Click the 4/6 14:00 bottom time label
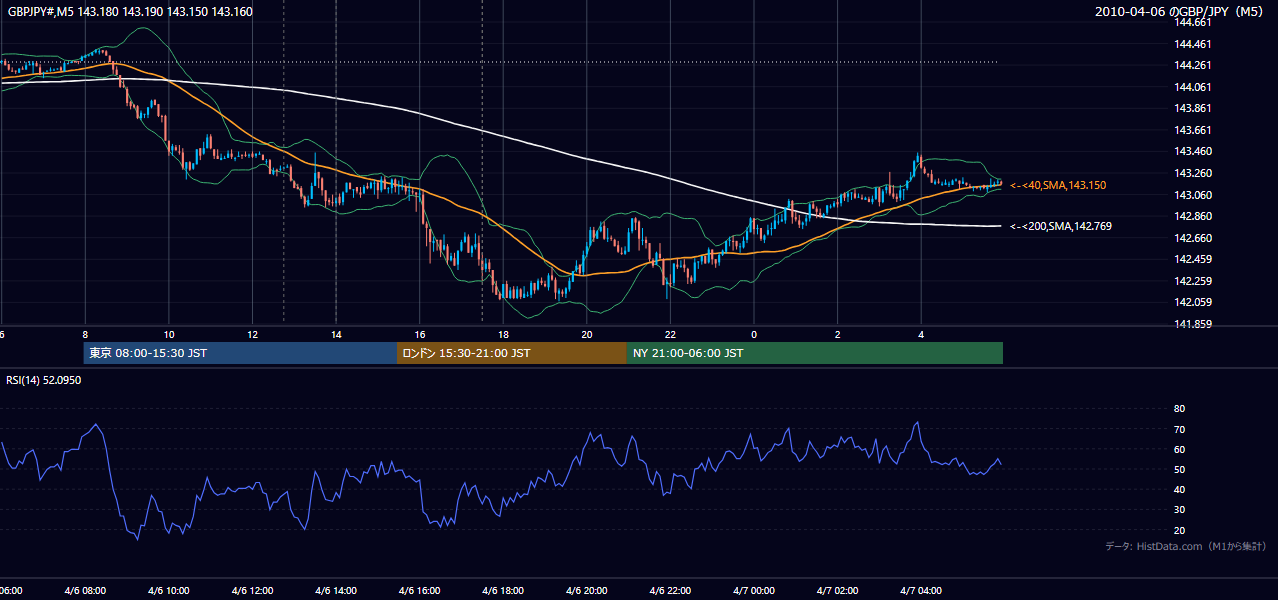This screenshot has height=600, width=1278. point(336,591)
